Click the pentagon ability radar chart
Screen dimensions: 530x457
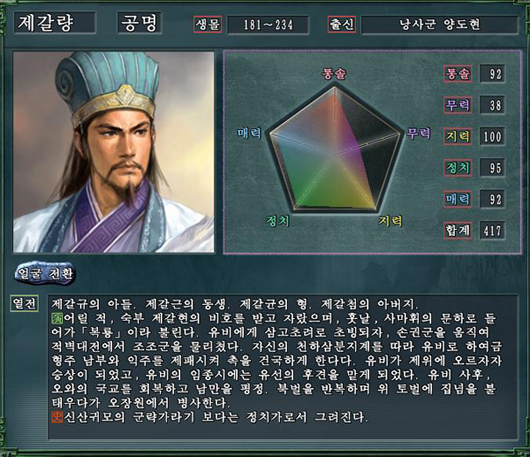coord(336,149)
